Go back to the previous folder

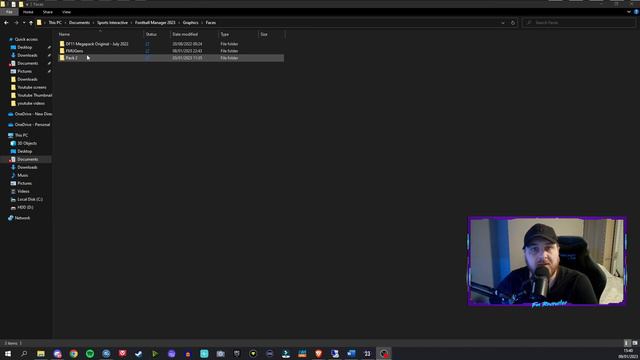pyautogui.click(x=6, y=23)
